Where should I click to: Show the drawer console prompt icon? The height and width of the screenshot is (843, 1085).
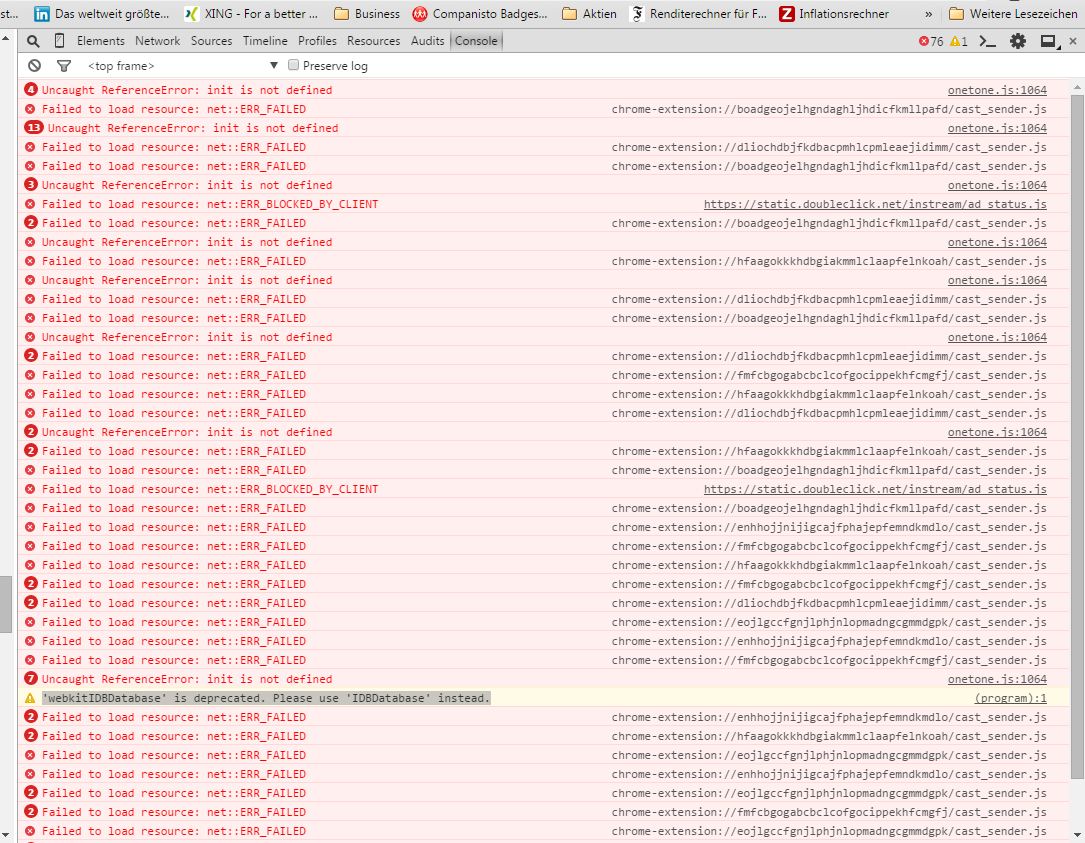tap(987, 42)
